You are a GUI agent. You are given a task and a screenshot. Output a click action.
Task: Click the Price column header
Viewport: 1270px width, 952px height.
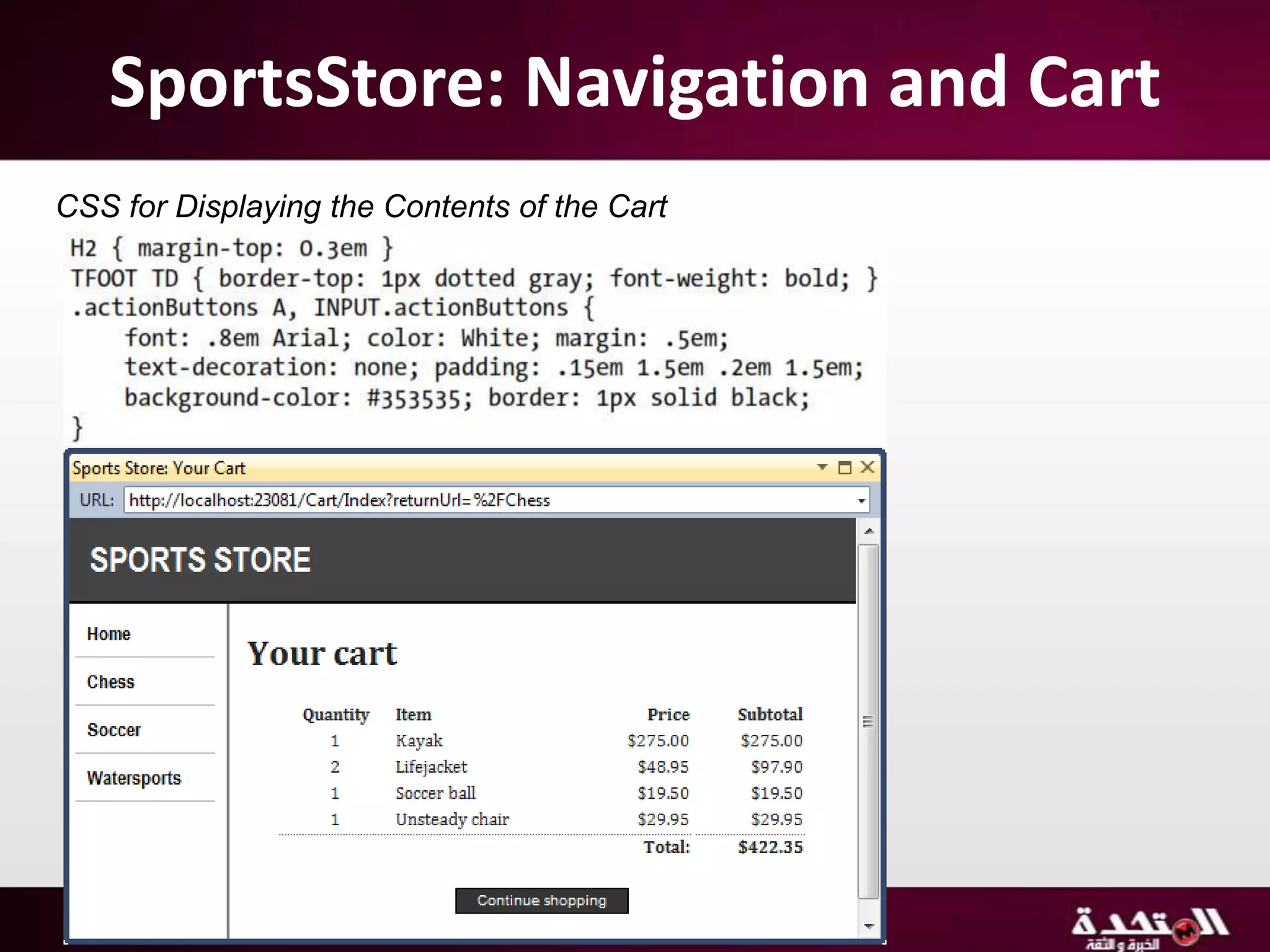point(668,715)
